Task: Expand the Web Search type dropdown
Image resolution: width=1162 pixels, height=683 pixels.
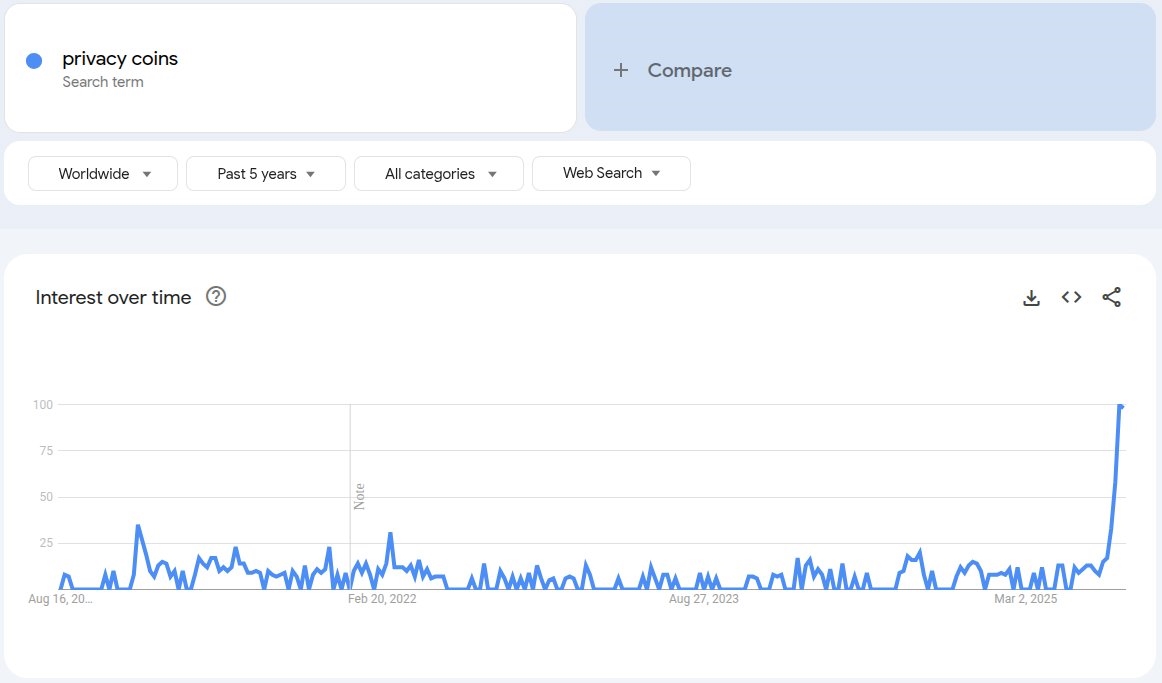Action: pyautogui.click(x=611, y=173)
